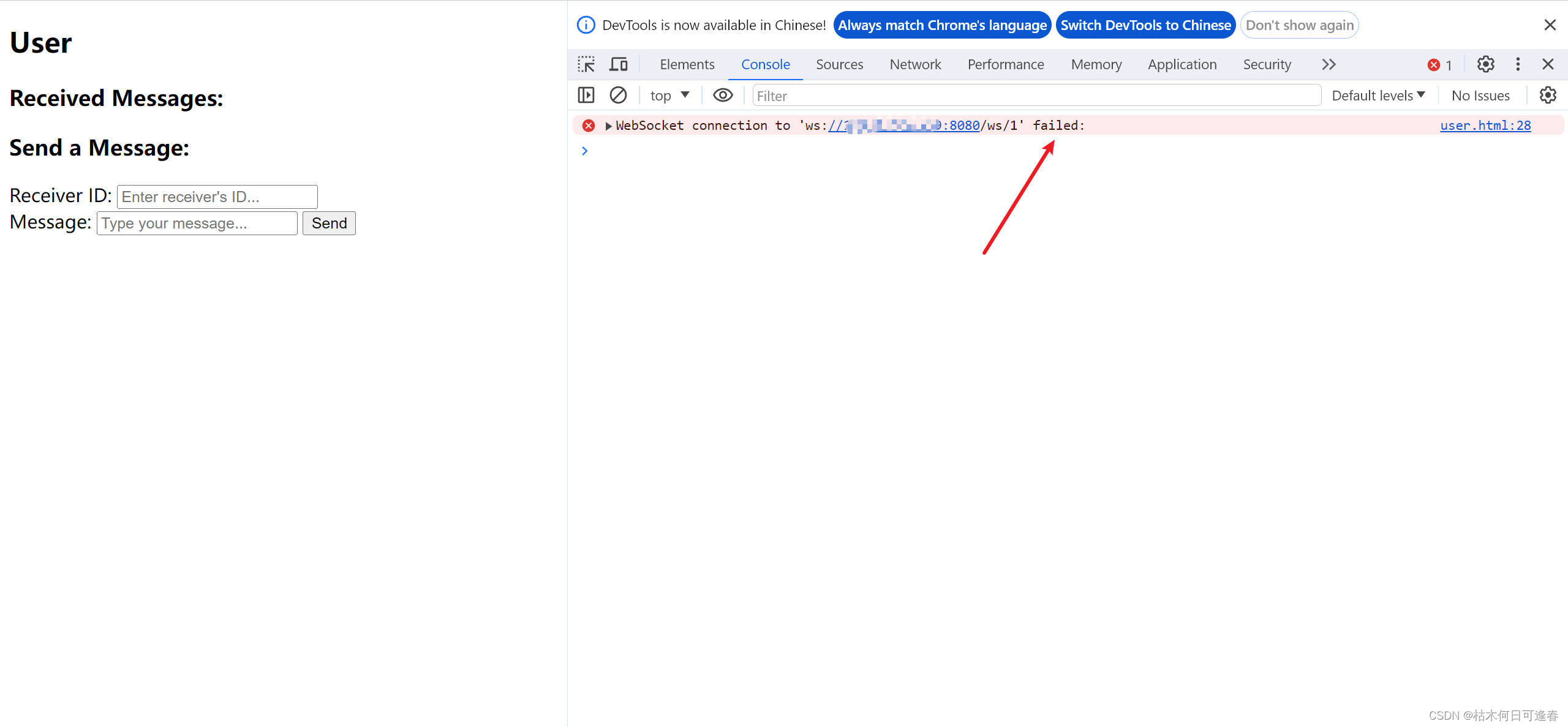Dismiss the language notification banner

(x=1550, y=25)
